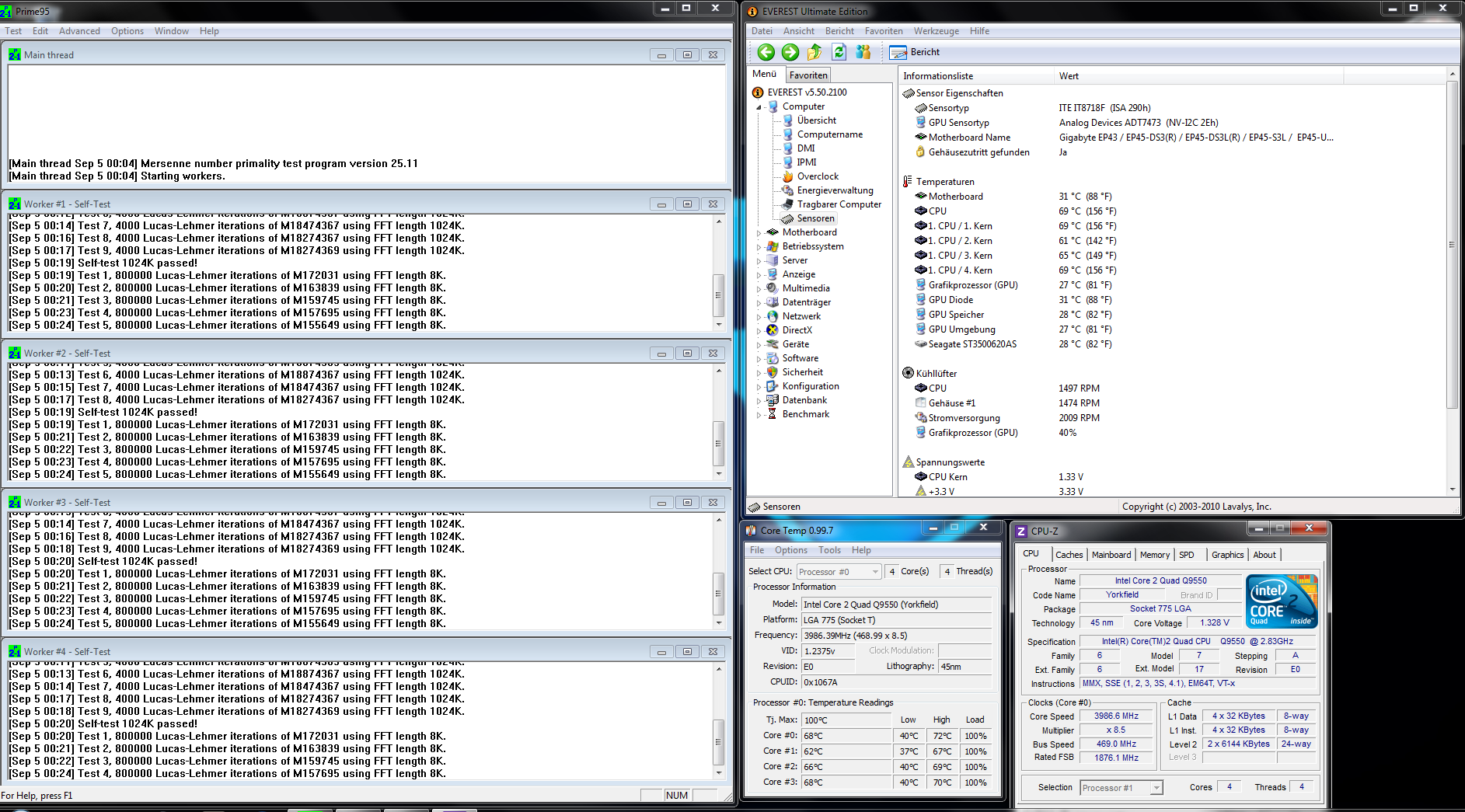The height and width of the screenshot is (812, 1465).
Task: Click the Worker #1 output vertical scrollbar
Action: click(719, 273)
